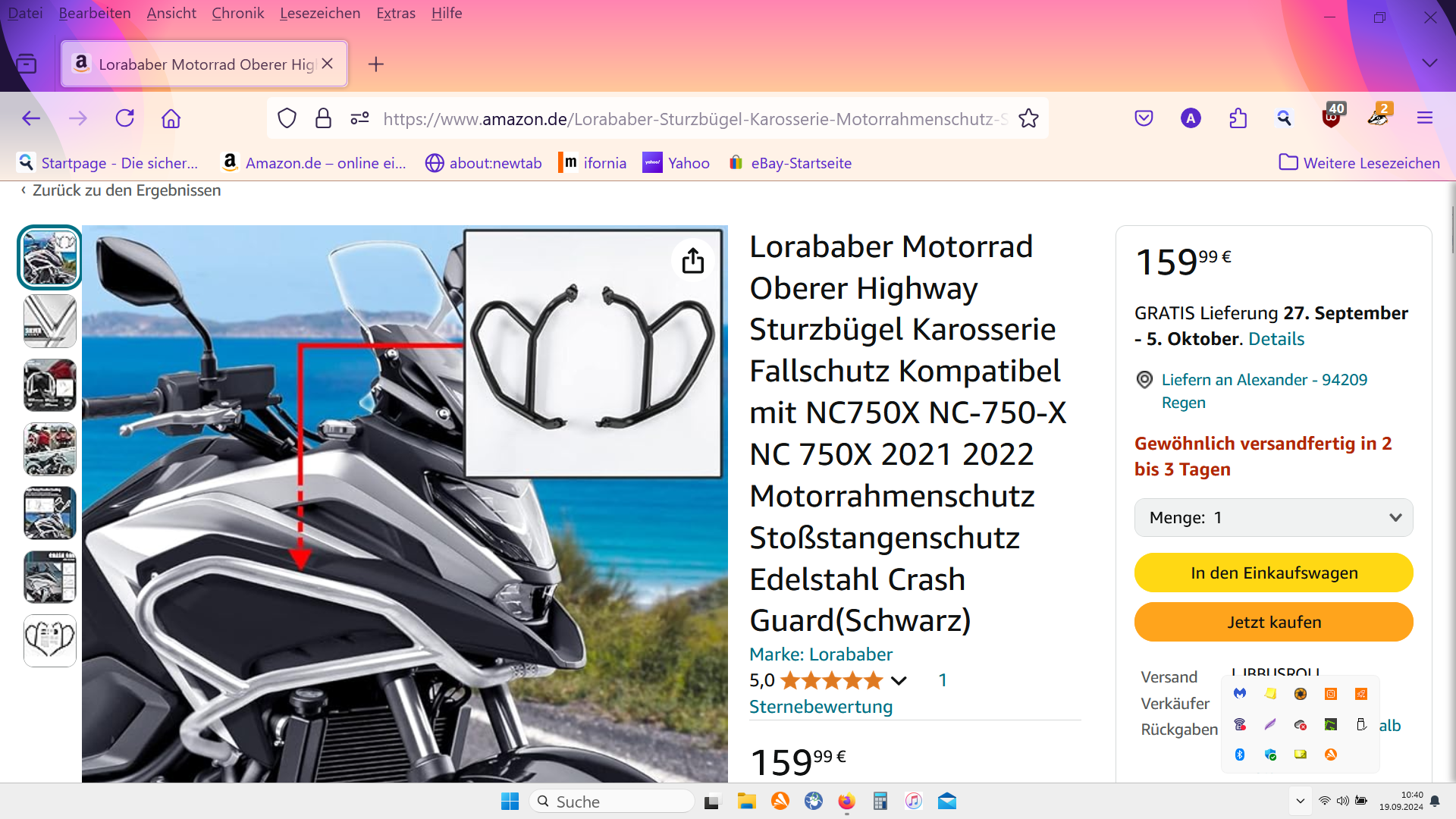
Task: List all open tabs chevron
Action: click(x=1429, y=63)
